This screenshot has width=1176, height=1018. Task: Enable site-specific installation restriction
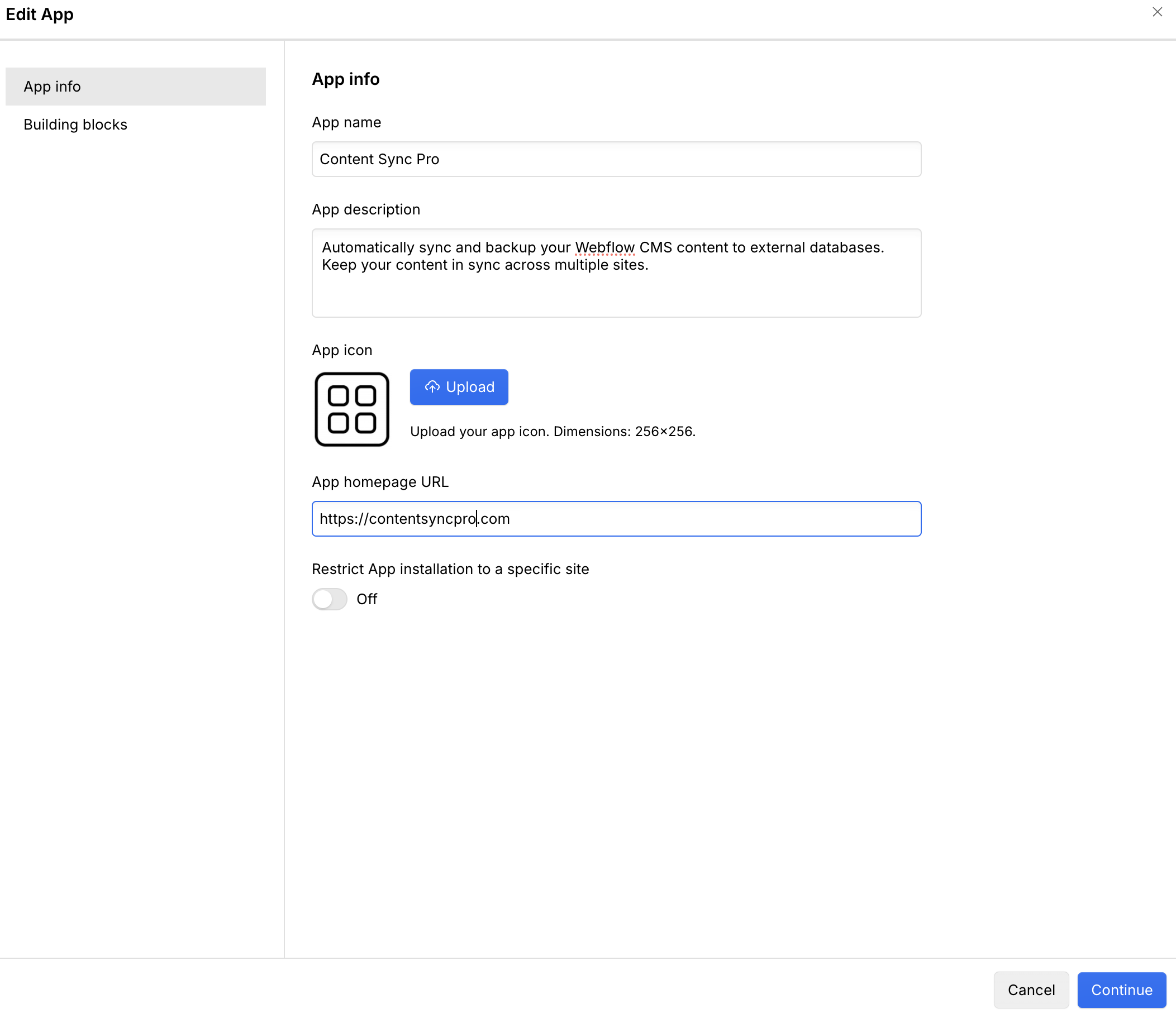[x=329, y=599]
